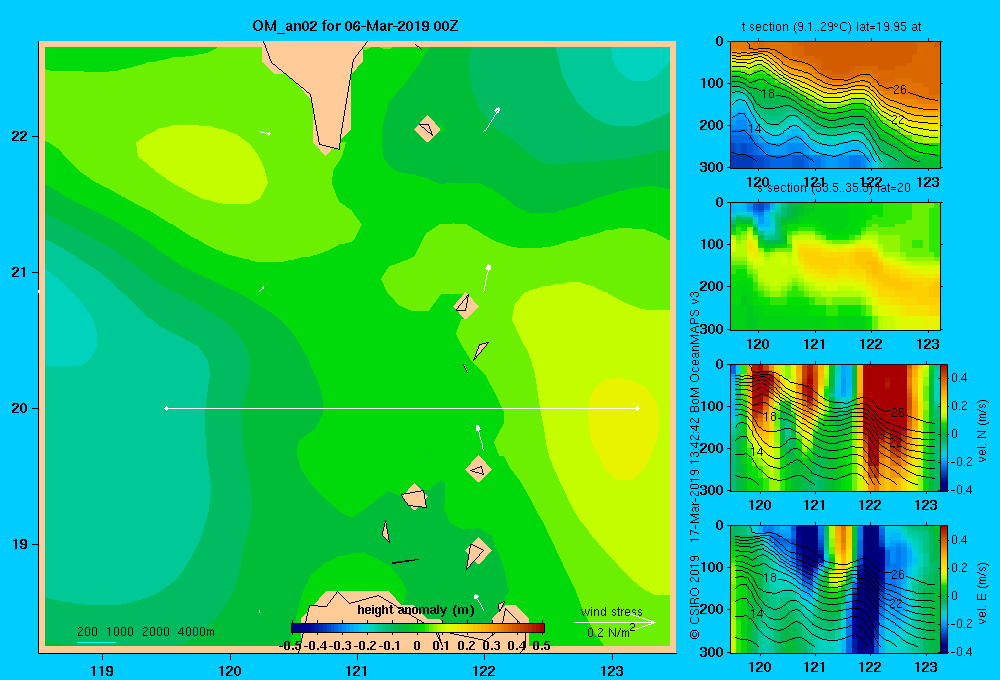Click the 'vel. E (m/s)' axis label
Viewport: 1000px width, 680px height.
tap(983, 591)
